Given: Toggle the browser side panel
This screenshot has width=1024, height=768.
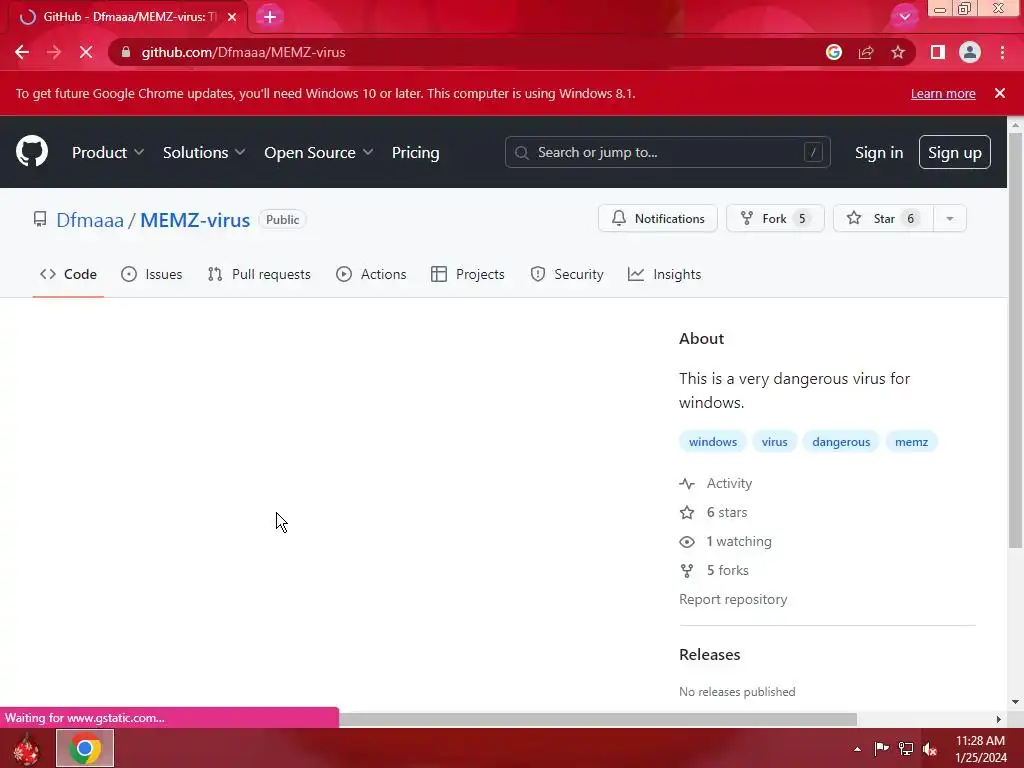Looking at the screenshot, I should pyautogui.click(x=938, y=52).
